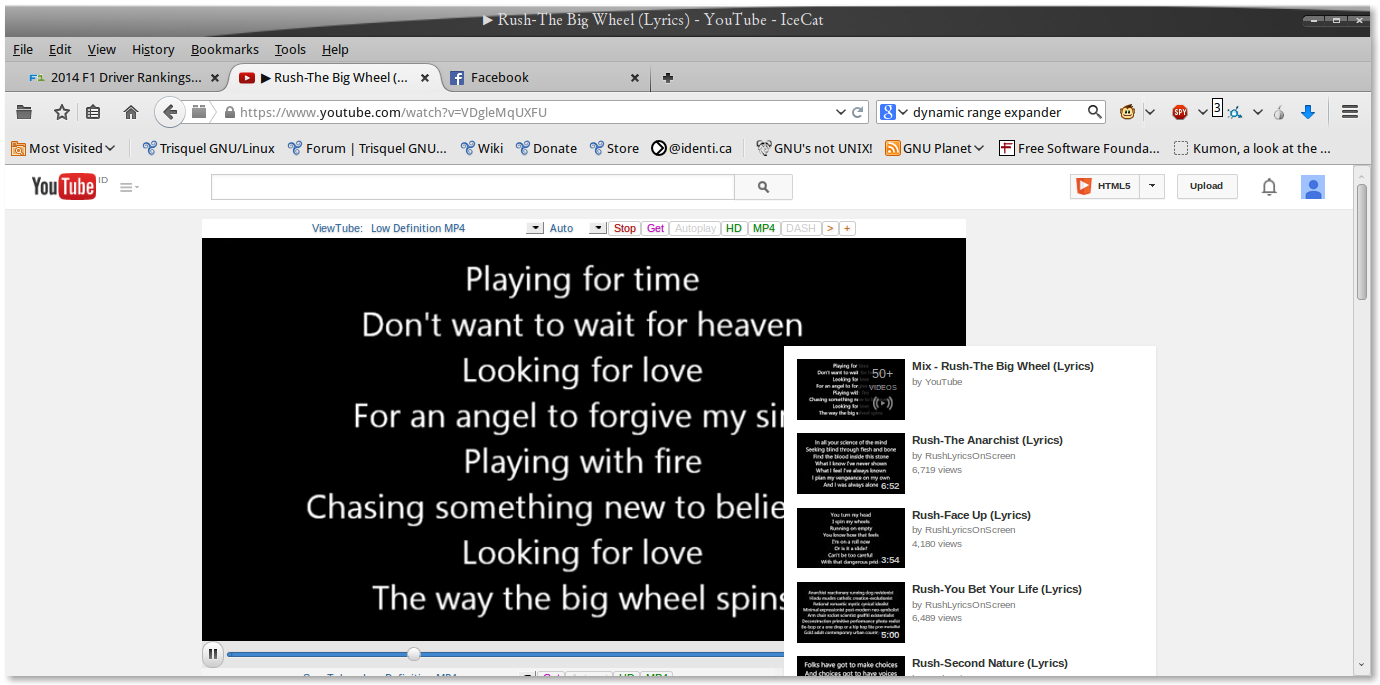Open the downloads arrow icon
Viewport: 1380px width, 685px height.
[1307, 112]
